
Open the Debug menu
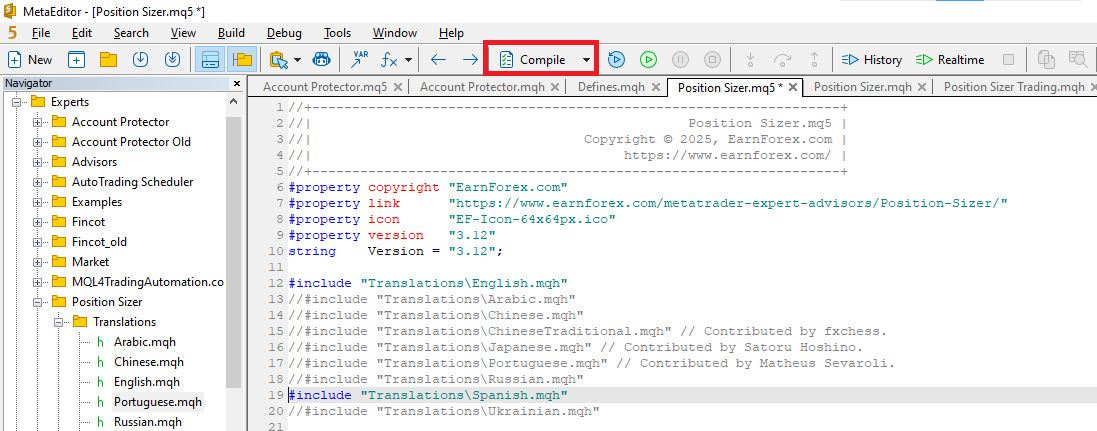[x=284, y=33]
